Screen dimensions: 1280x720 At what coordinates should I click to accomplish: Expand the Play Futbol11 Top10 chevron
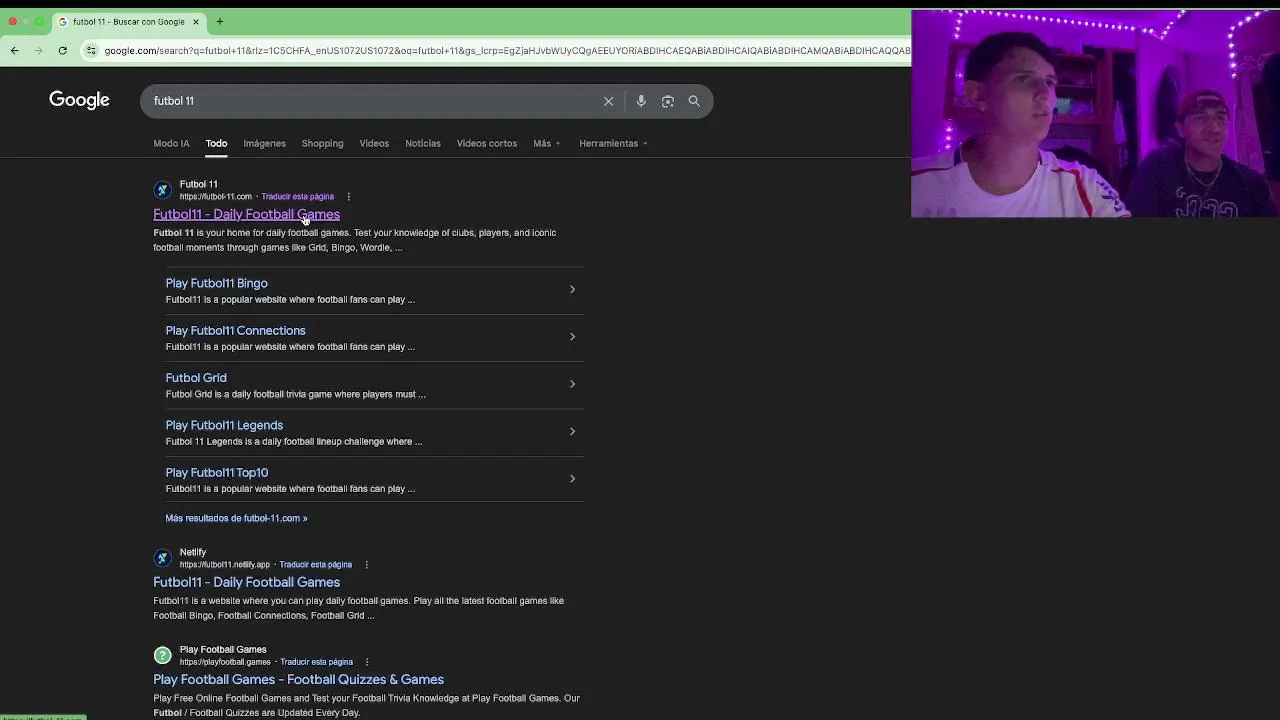572,478
